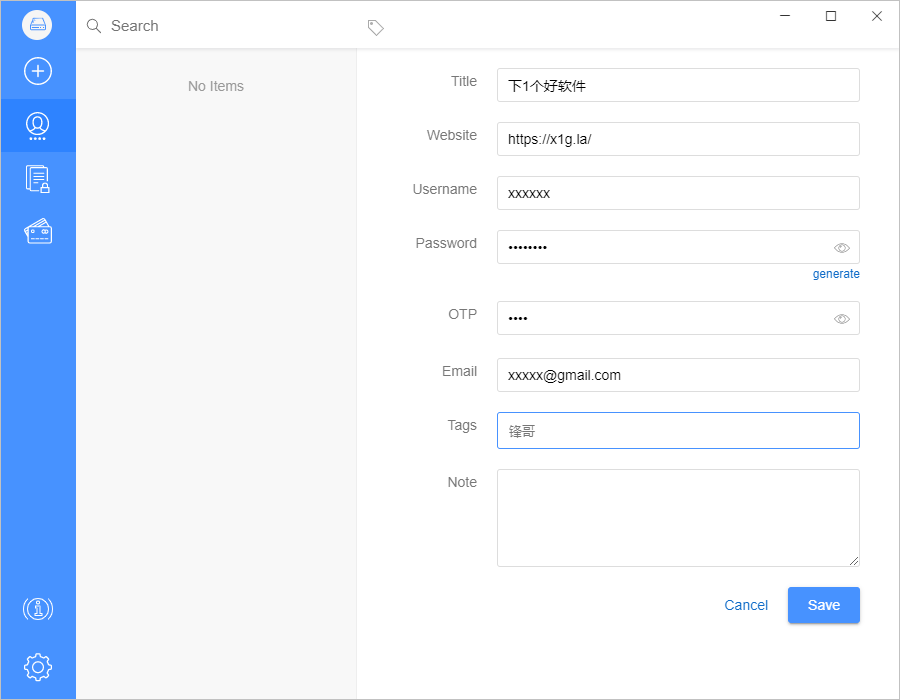The image size is (900, 700).
Task: Open the Logins category in sidebar
Action: [x=38, y=125]
